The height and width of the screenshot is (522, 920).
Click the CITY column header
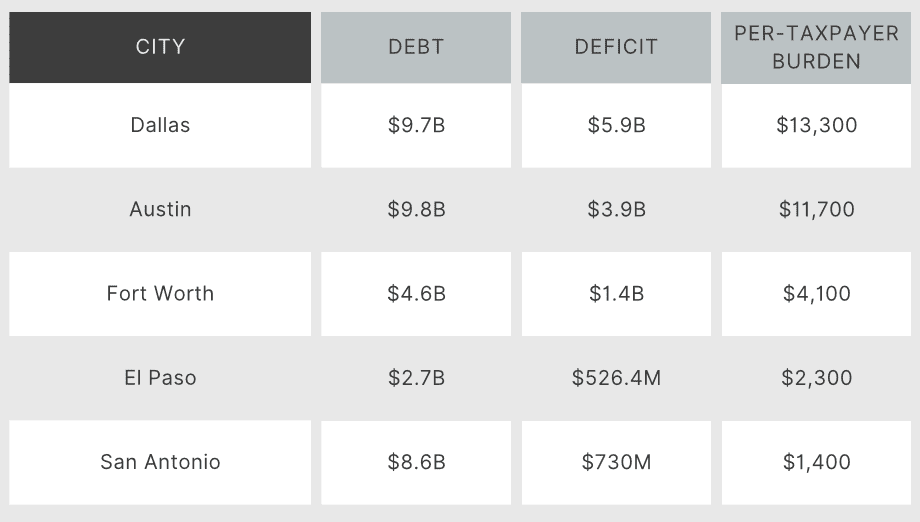(x=160, y=47)
